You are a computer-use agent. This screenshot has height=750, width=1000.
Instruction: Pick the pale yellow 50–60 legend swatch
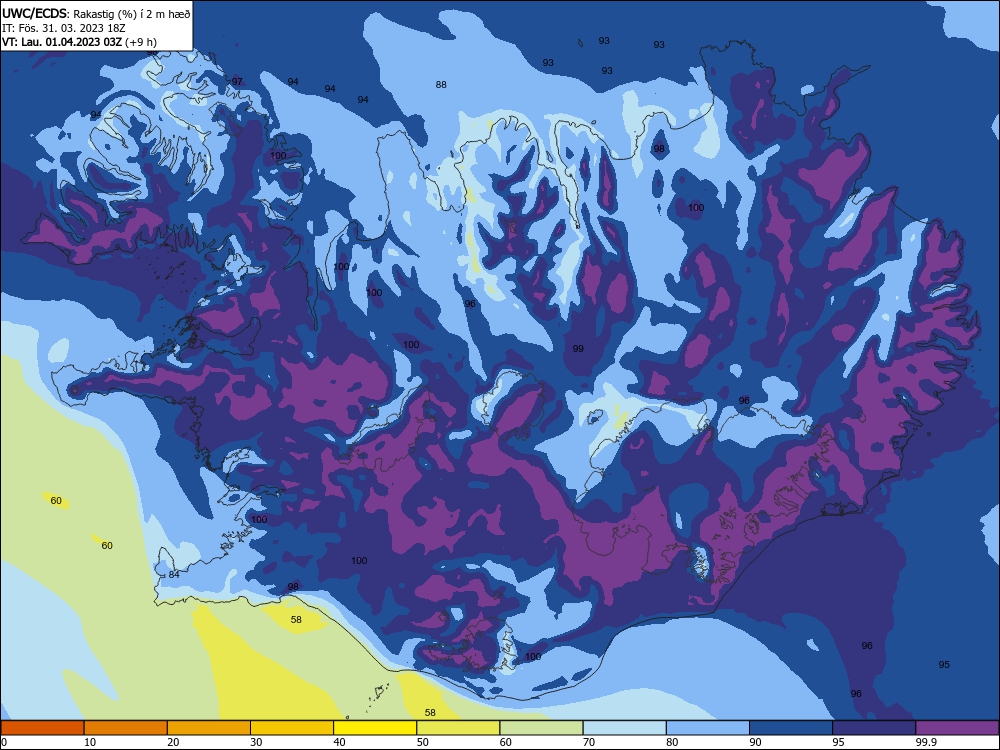pos(459,728)
